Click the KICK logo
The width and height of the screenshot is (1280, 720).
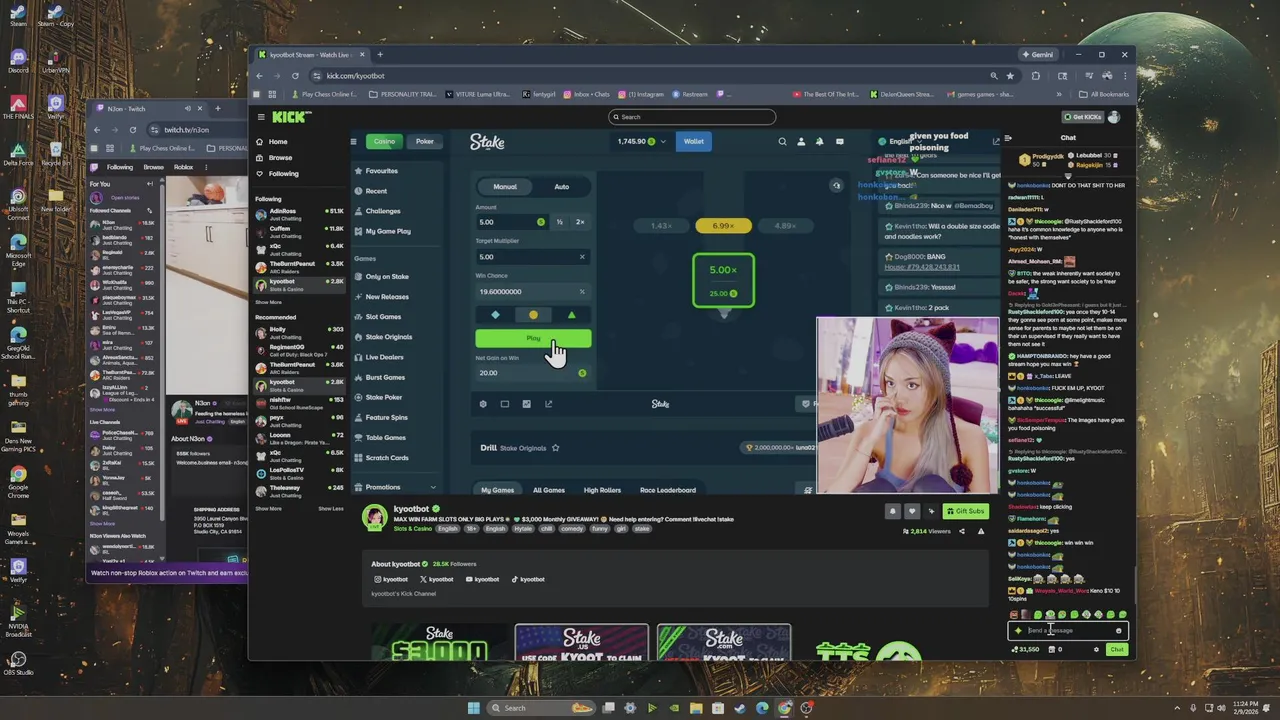(292, 117)
